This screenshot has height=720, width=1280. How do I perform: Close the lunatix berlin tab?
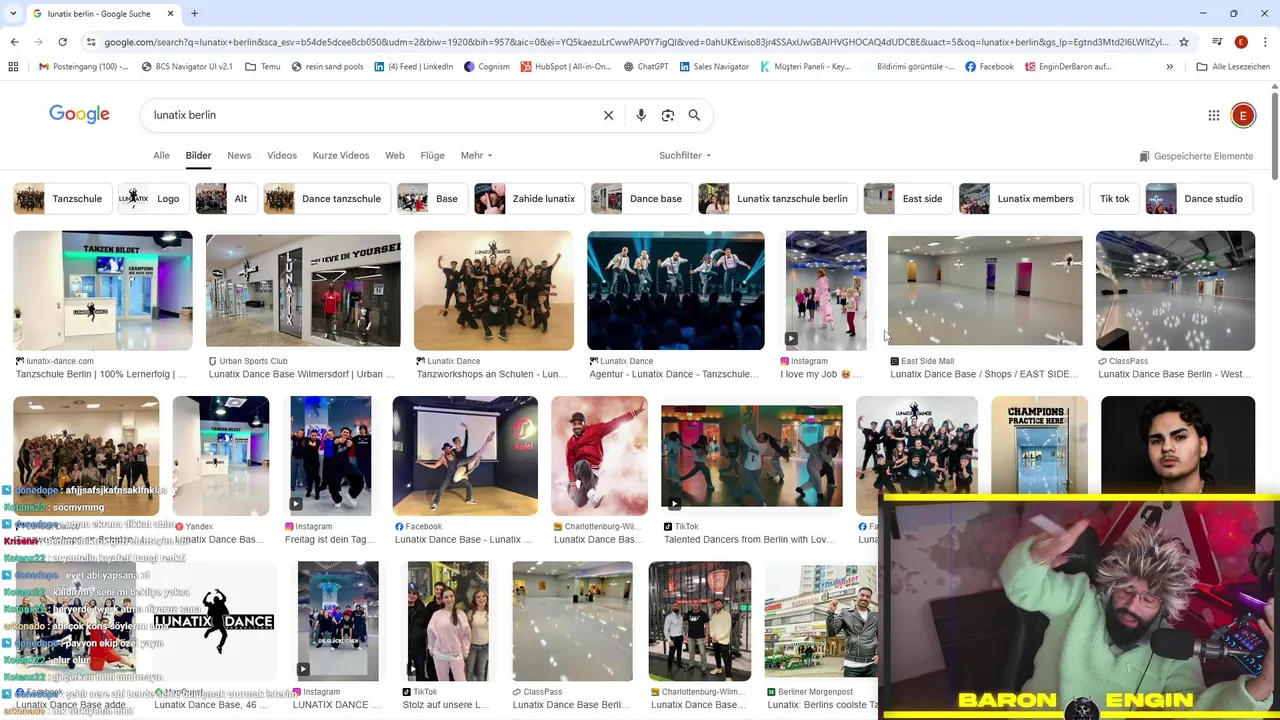click(x=170, y=14)
